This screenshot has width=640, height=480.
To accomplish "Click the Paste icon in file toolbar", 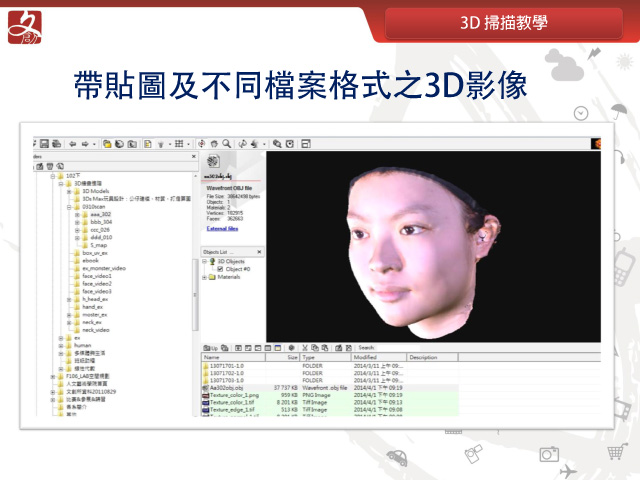I will (x=325, y=348).
